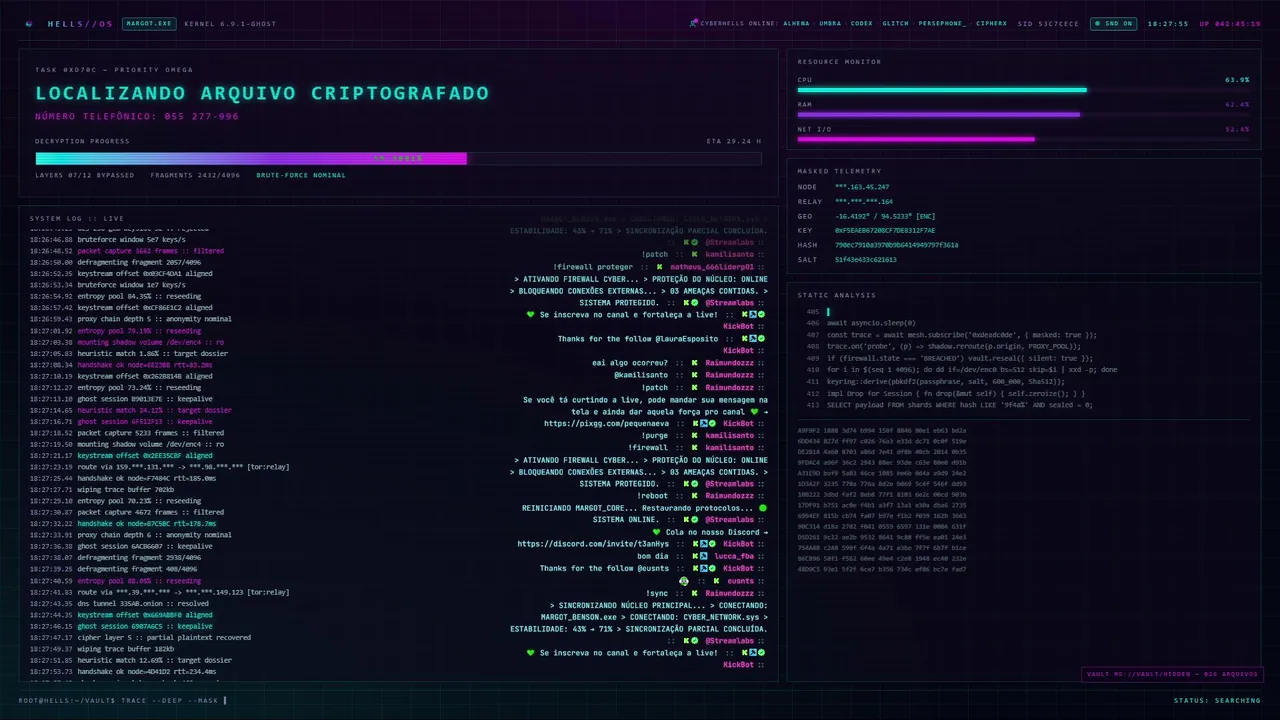
Task: Click the Kick badge next to lucca_fba
Action: [x=694, y=556]
